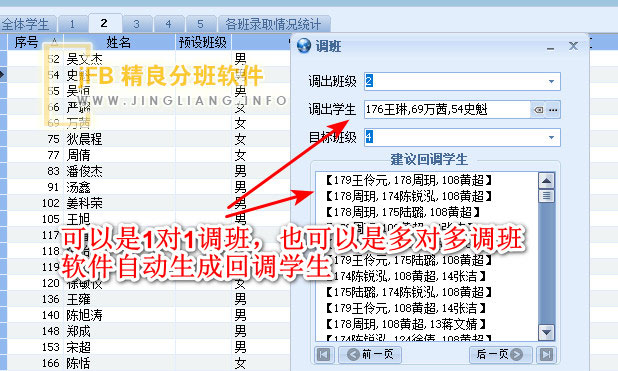The height and width of the screenshot is (371, 618).
Task: Click the scroll down arrow in suggestion list
Action: click(546, 332)
